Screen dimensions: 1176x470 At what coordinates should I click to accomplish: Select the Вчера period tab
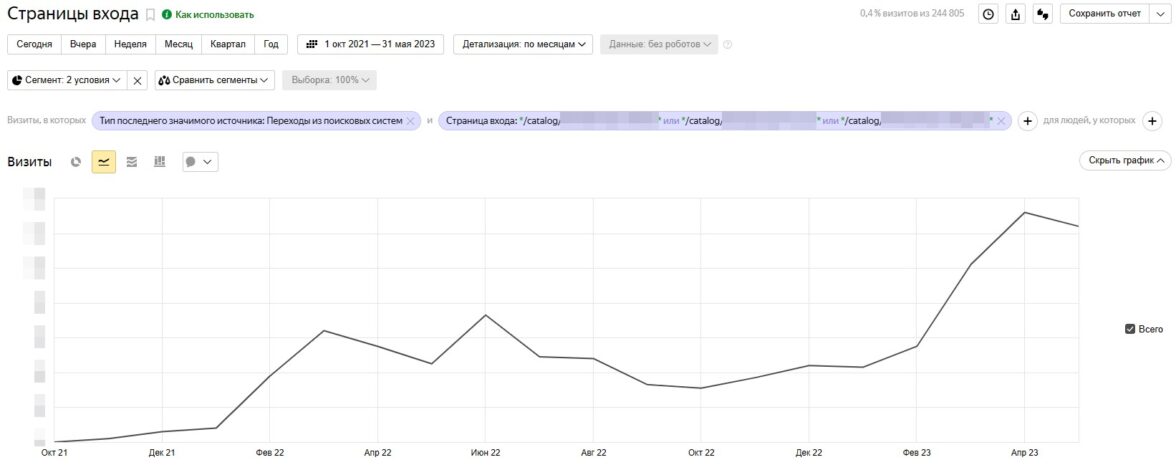[83, 44]
